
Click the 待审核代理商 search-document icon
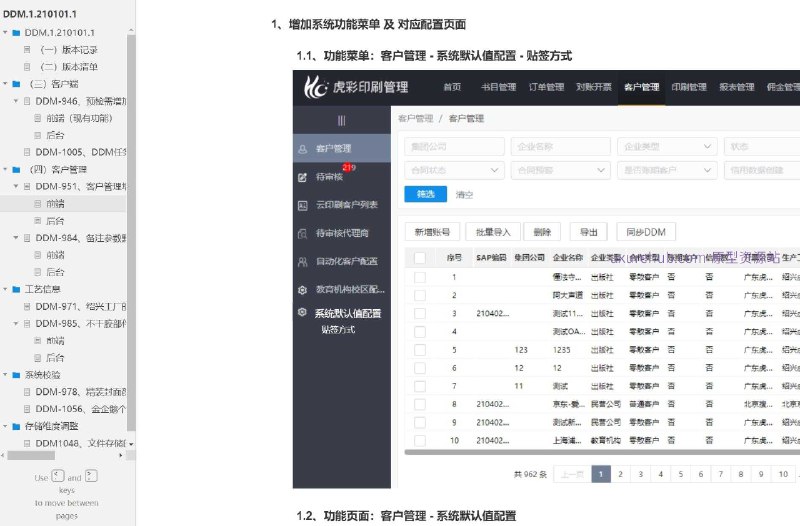[x=303, y=234]
